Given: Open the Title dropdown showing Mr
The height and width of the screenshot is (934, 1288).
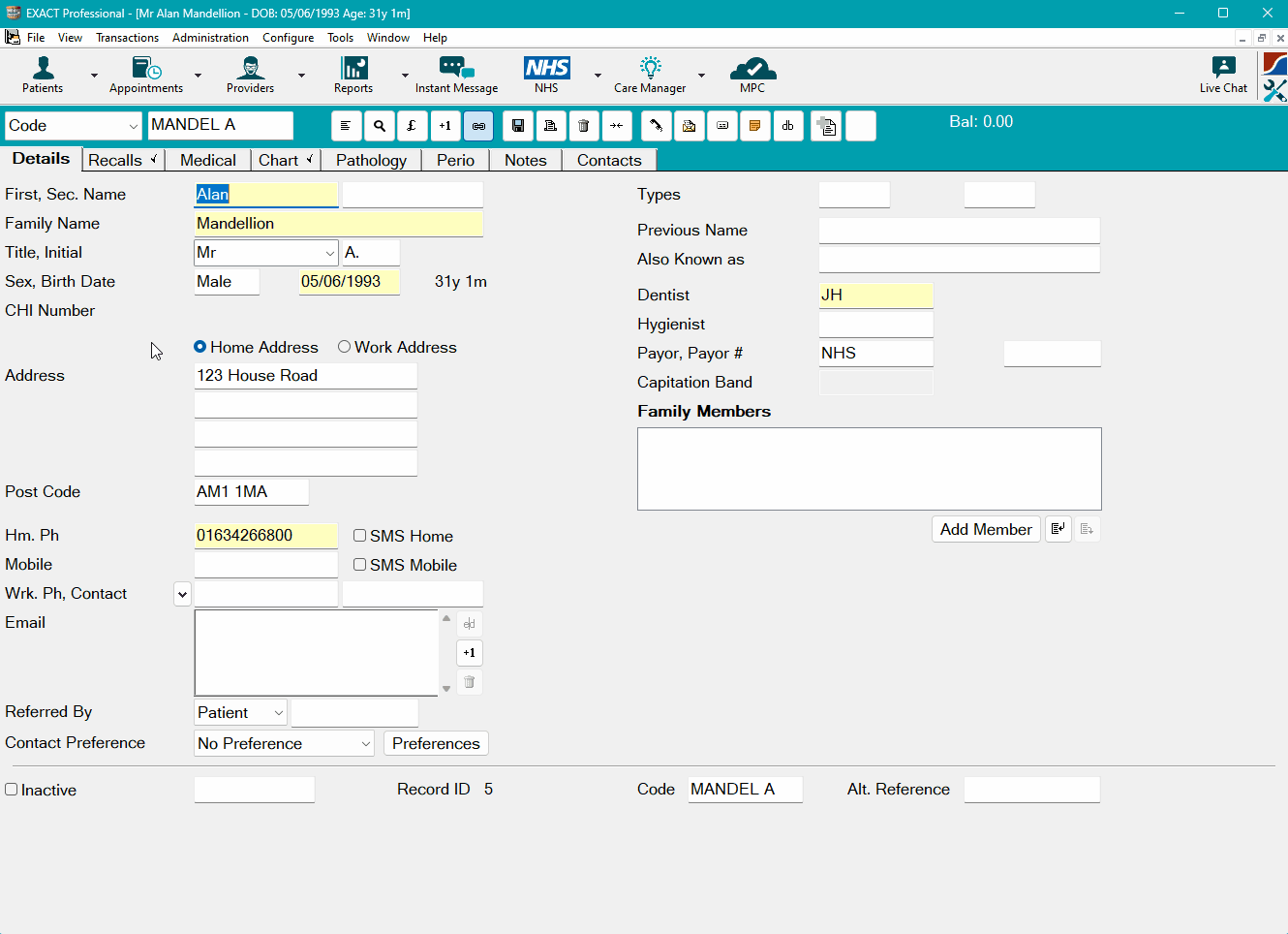Looking at the screenshot, I should coord(329,253).
